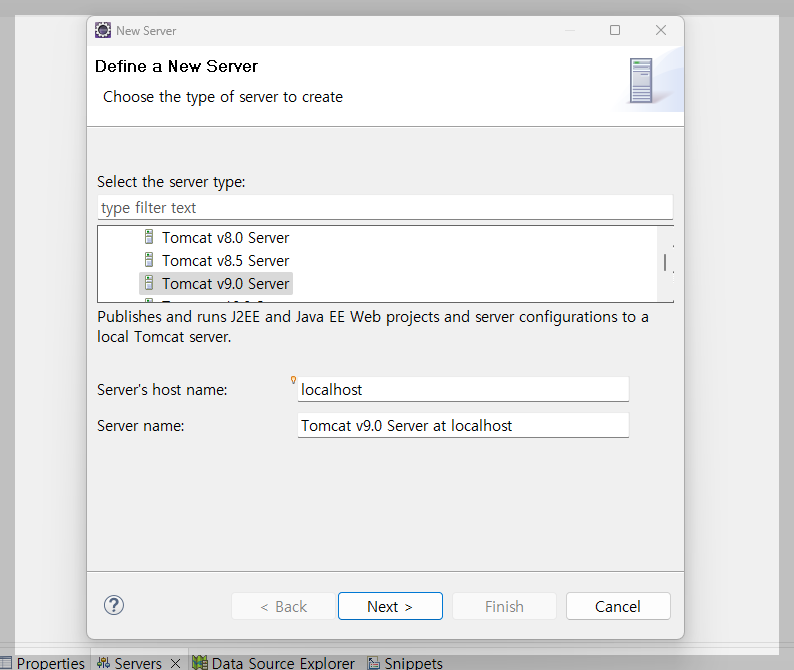The width and height of the screenshot is (794, 670).
Task: Click the Servers tab icon
Action: tap(103, 662)
